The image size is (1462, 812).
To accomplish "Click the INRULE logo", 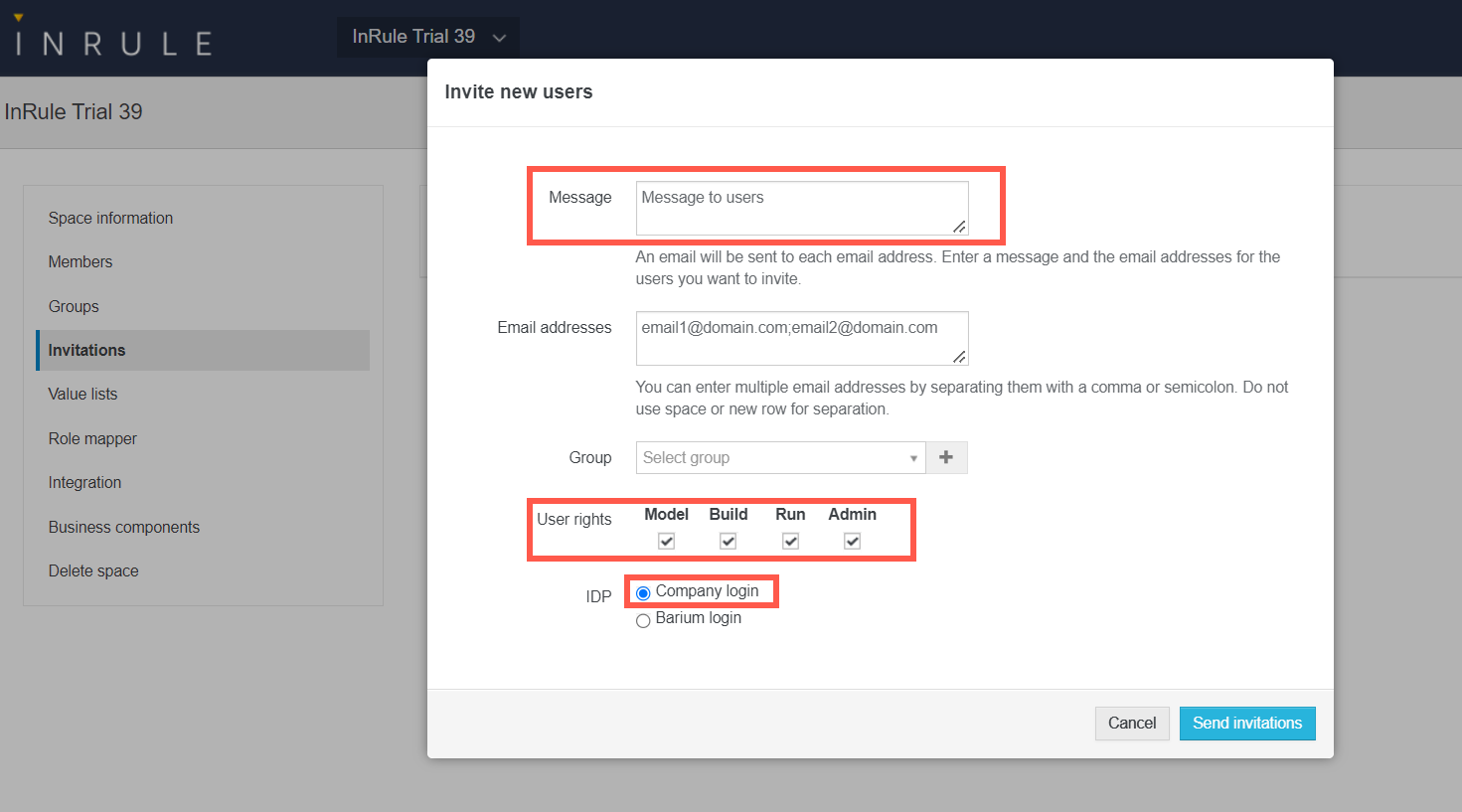I will [114, 42].
